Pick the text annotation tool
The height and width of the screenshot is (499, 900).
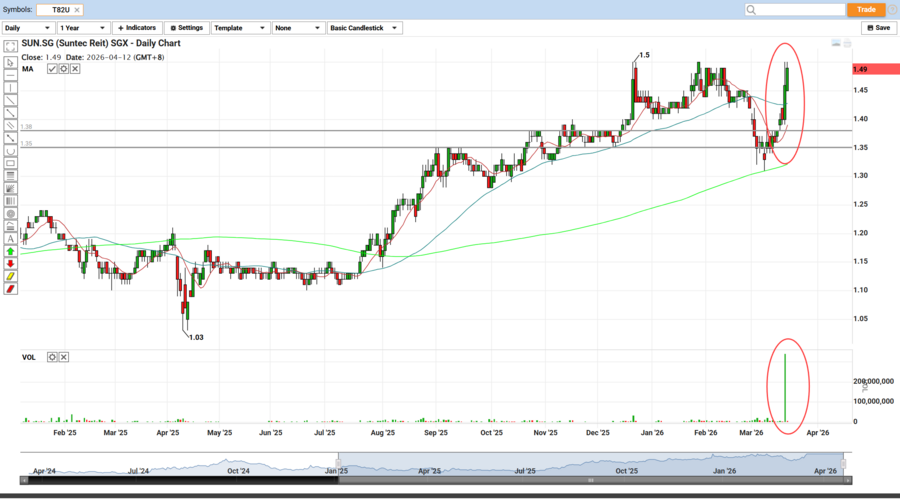point(10,238)
